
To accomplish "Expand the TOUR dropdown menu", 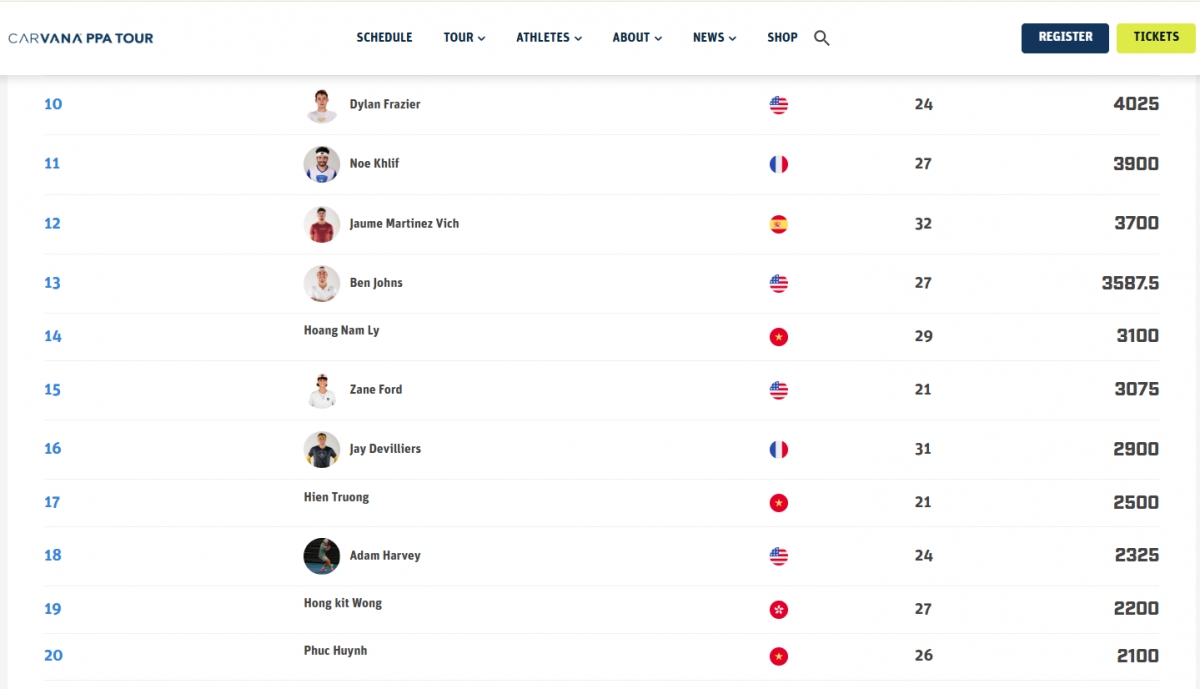I will (x=464, y=38).
